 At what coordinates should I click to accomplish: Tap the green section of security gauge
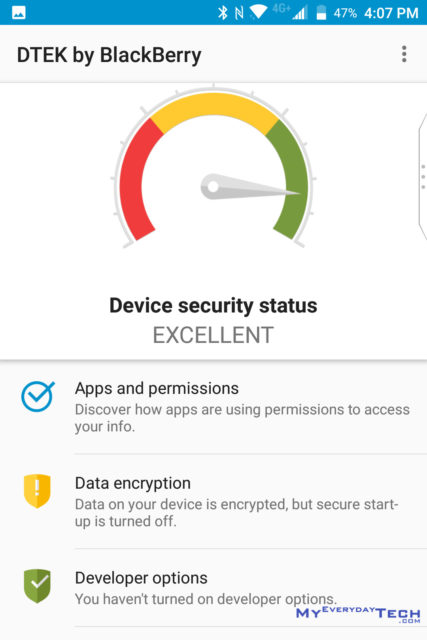(x=290, y=179)
